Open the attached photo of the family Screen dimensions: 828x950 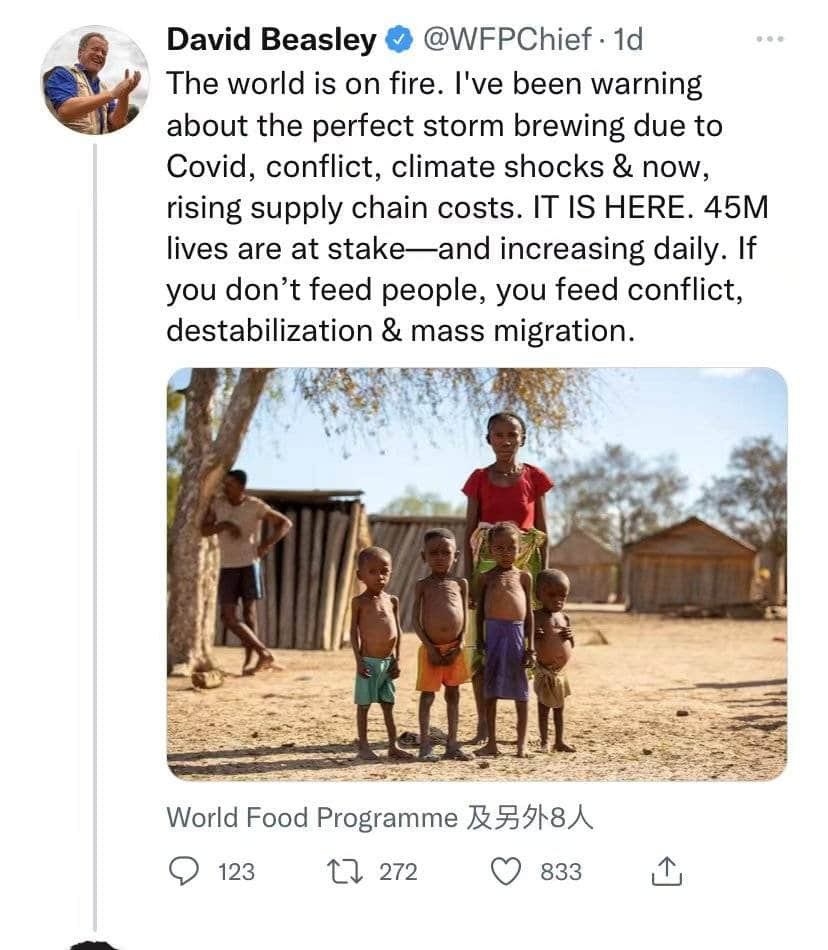[477, 574]
